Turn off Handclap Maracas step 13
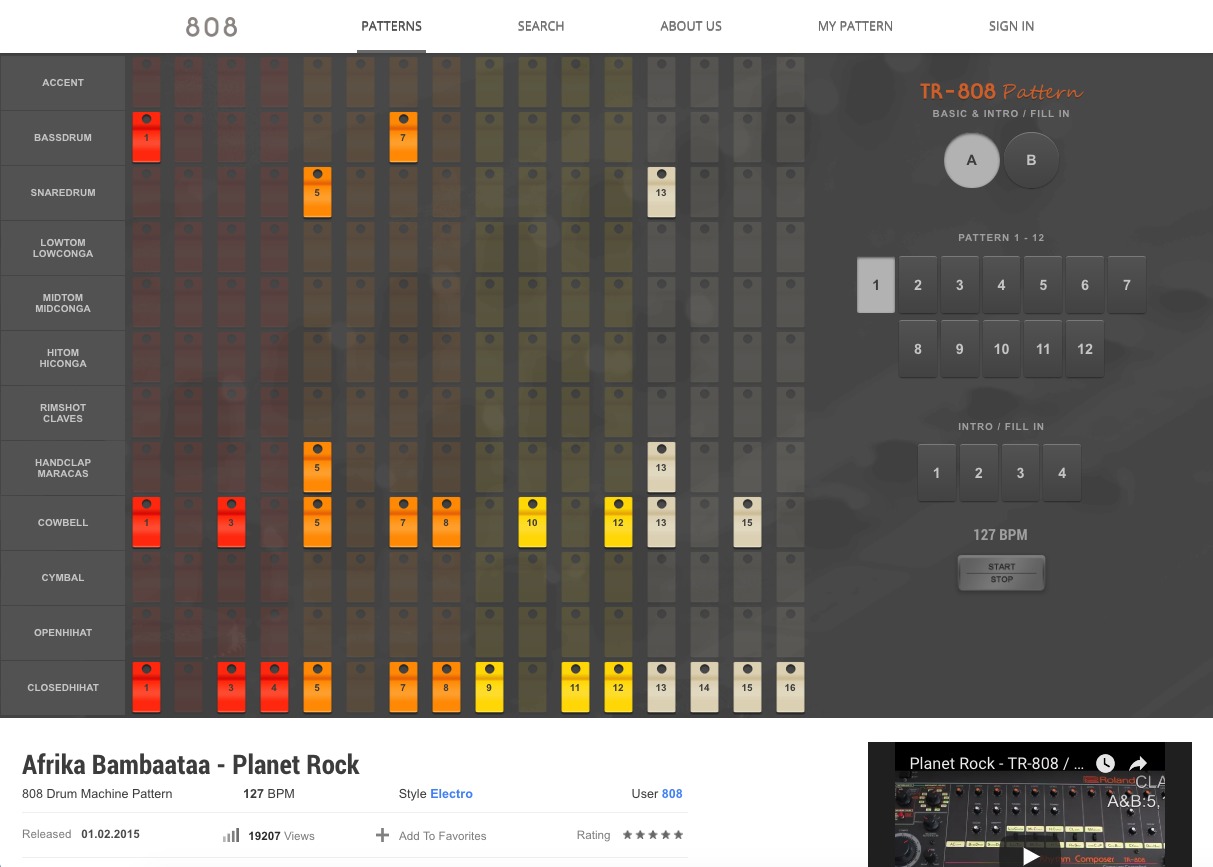Viewport: 1213px width, 867px height. pyautogui.click(x=661, y=467)
